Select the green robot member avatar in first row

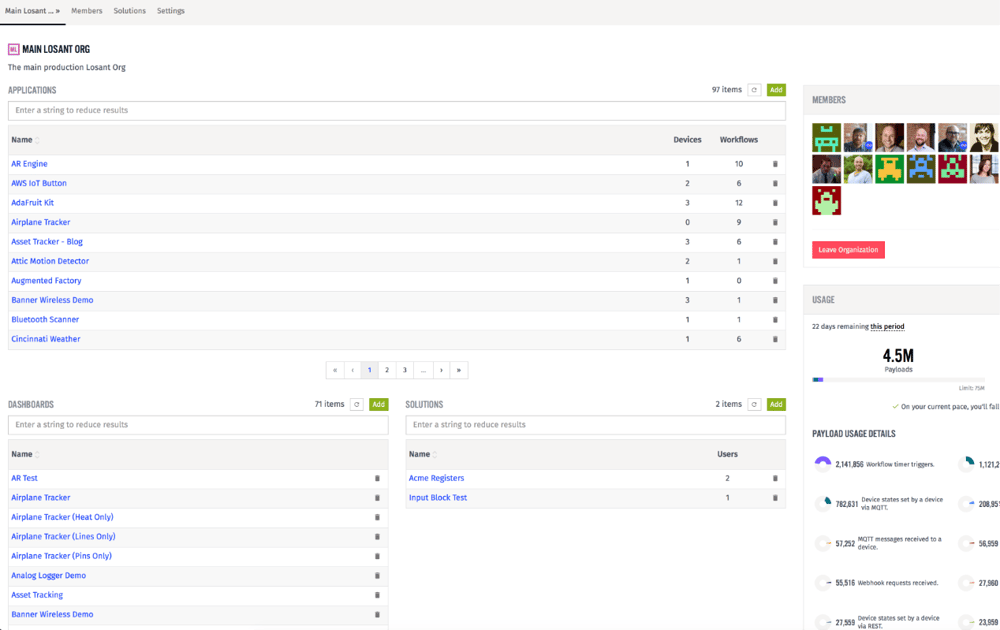click(827, 138)
